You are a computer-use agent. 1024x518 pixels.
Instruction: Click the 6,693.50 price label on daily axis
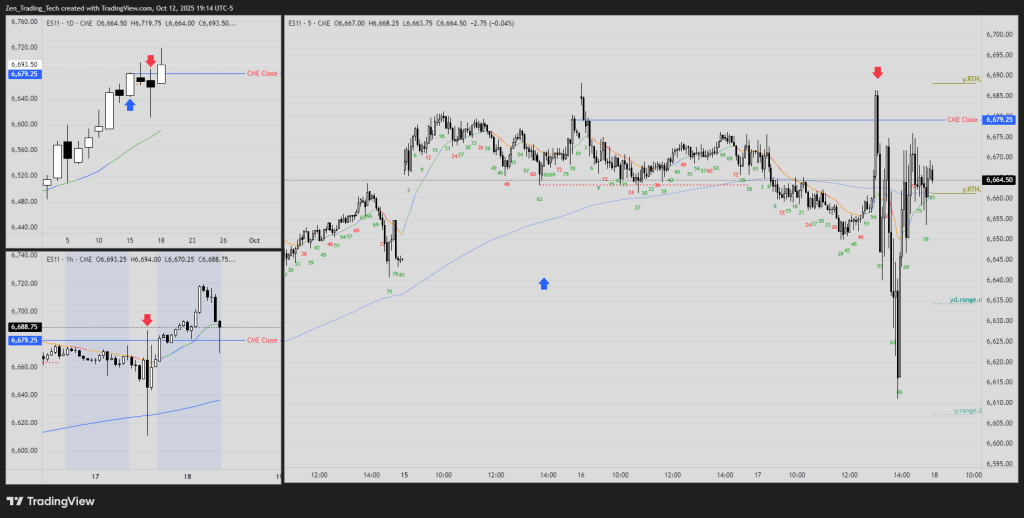[23, 64]
